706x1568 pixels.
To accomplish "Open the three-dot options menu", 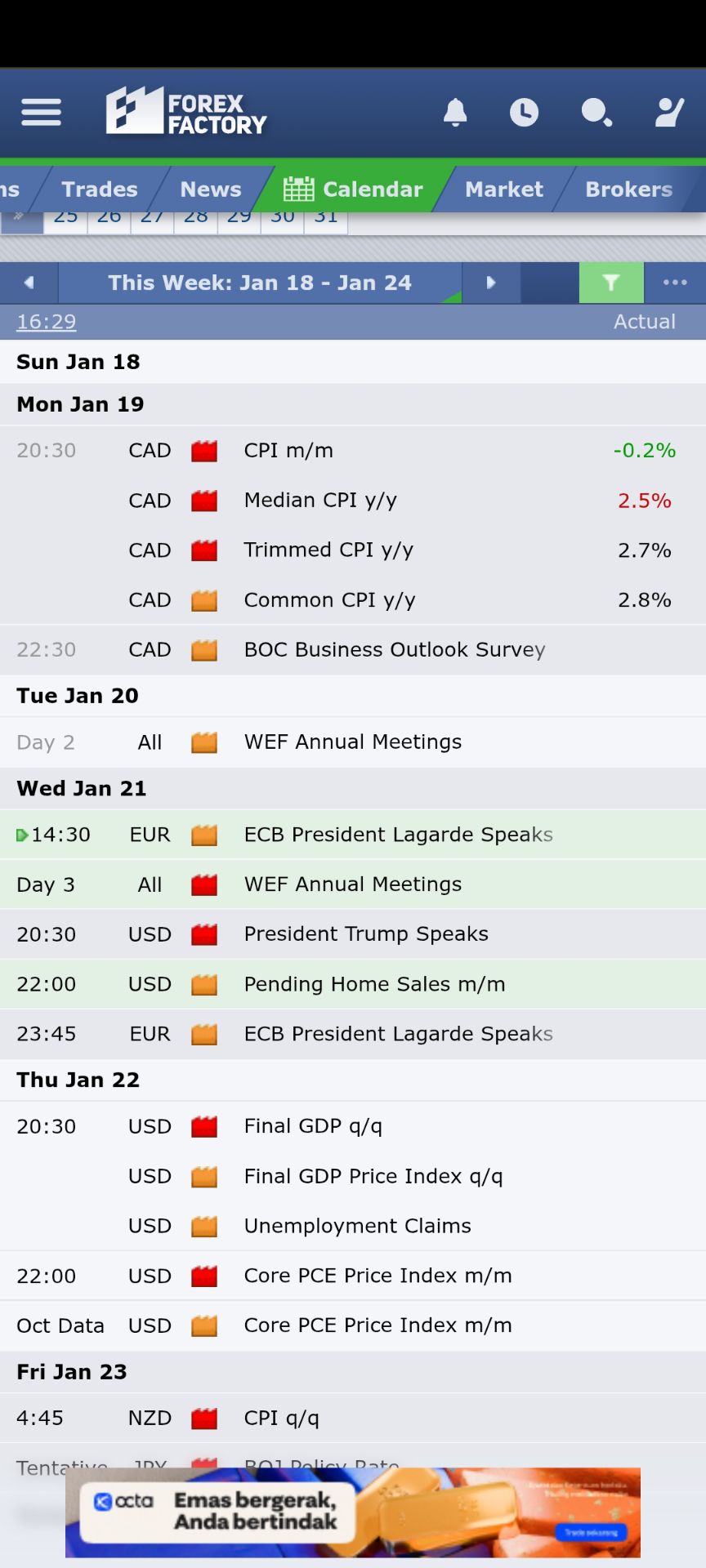I will pos(675,283).
